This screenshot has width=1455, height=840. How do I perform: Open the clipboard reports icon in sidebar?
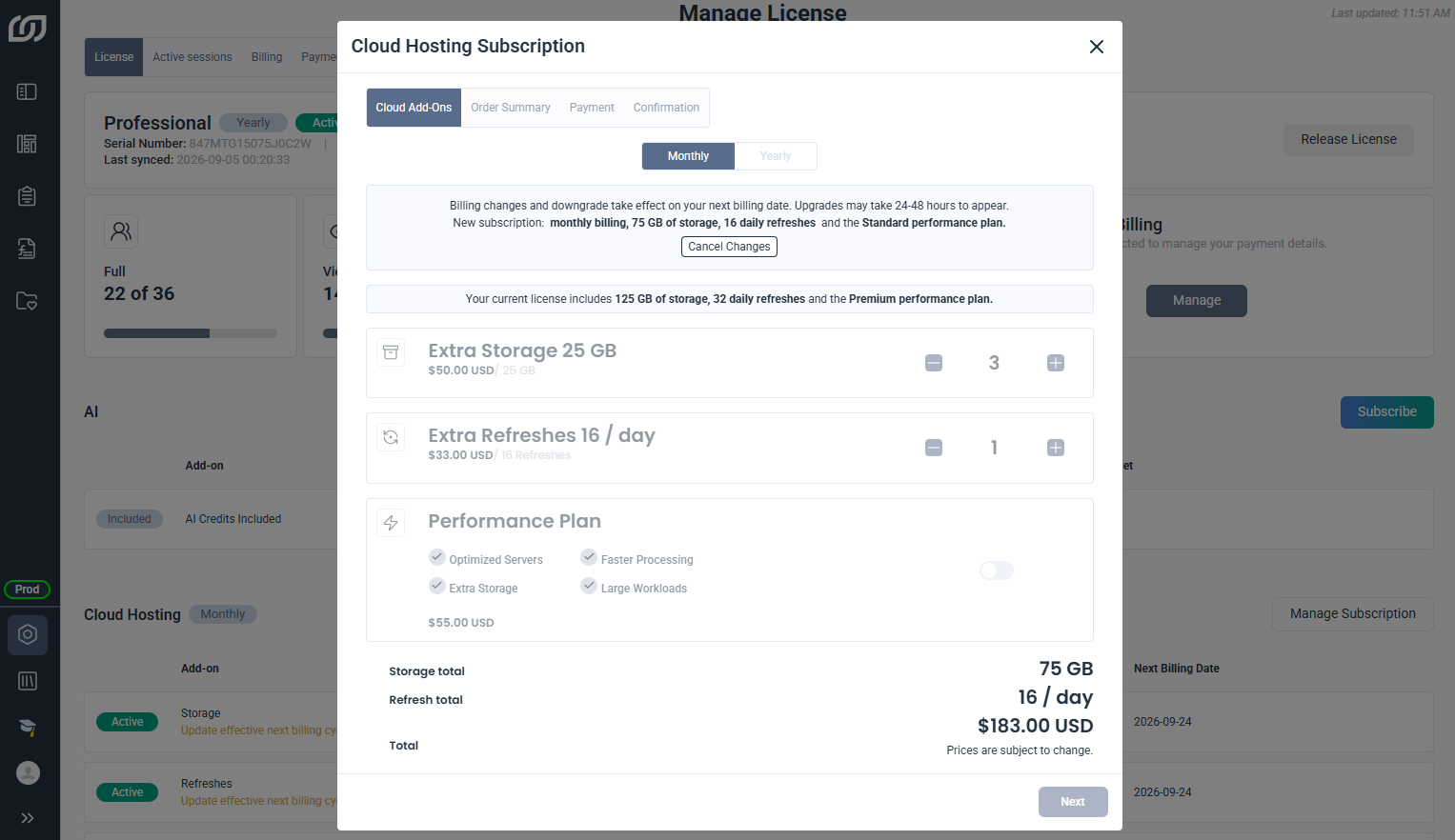[x=27, y=196]
